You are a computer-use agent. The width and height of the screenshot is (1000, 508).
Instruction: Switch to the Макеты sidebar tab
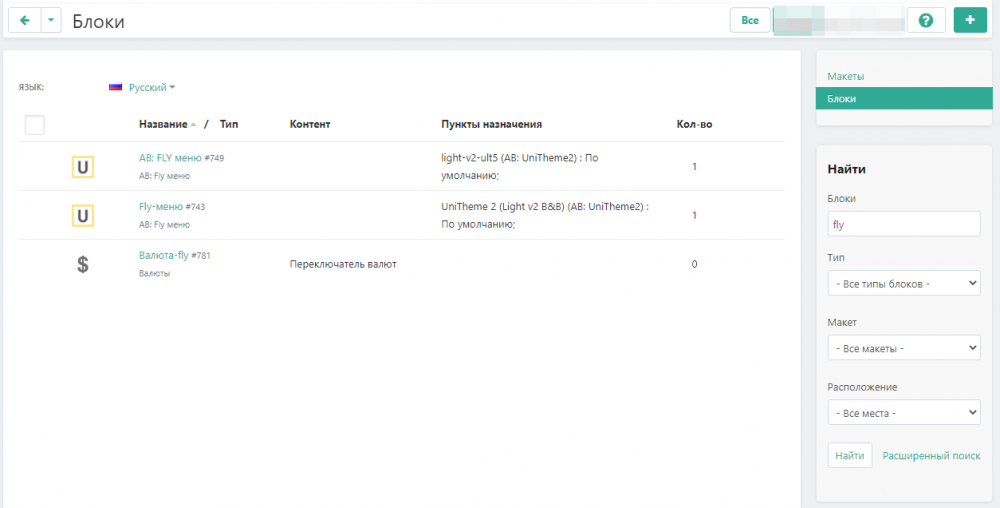point(845,76)
